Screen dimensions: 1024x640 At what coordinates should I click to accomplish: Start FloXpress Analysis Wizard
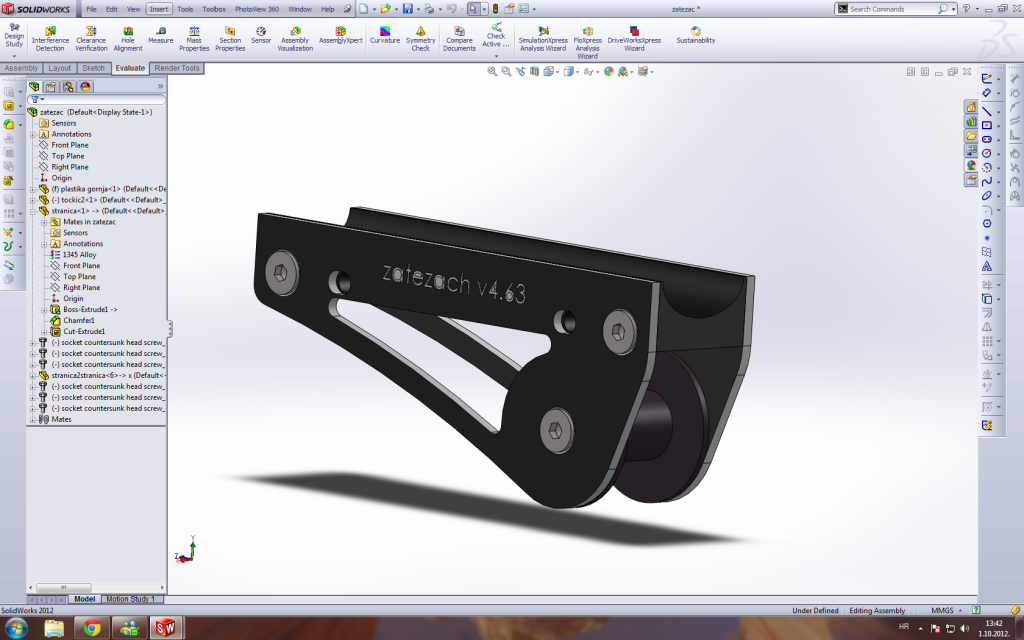click(587, 42)
